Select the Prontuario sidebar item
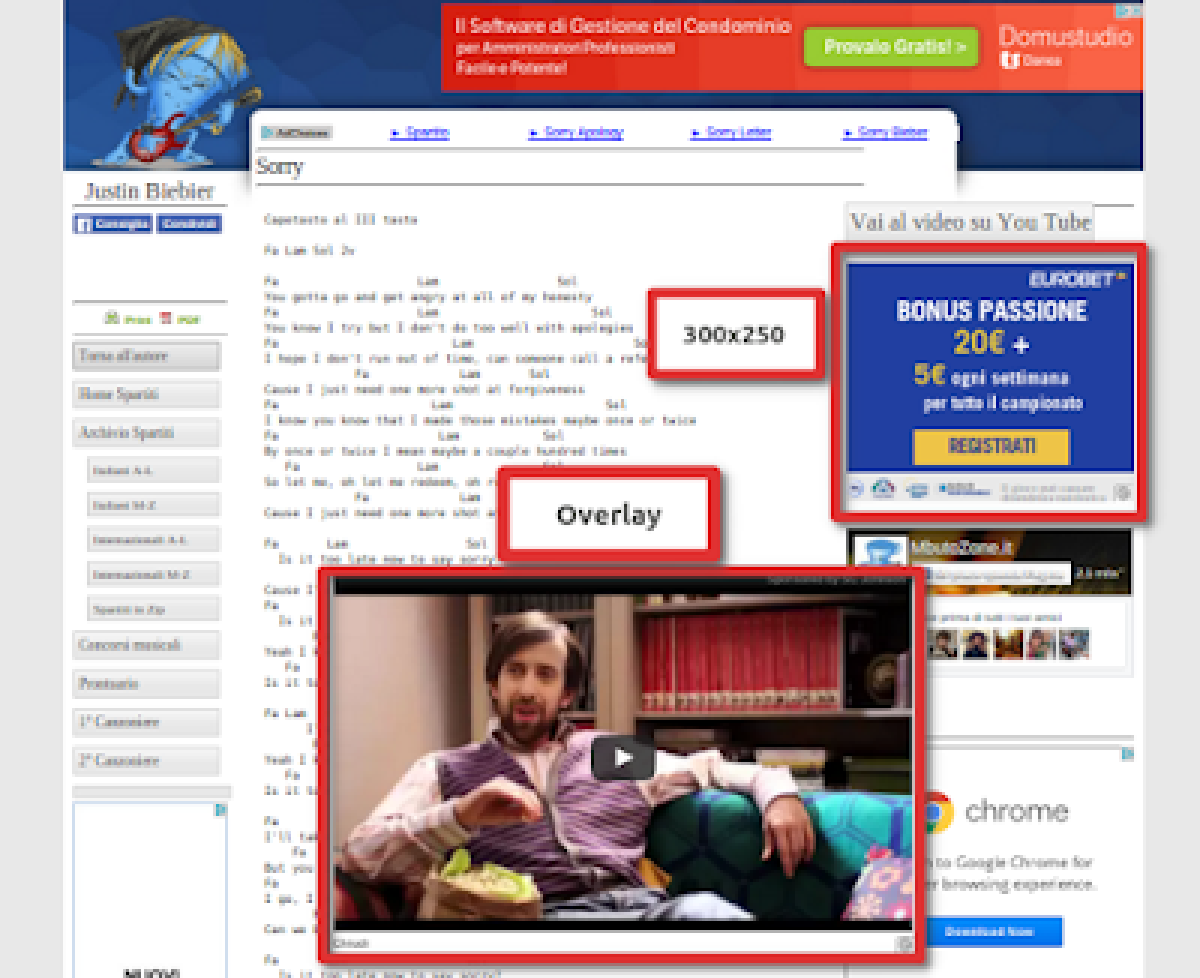 (146, 684)
